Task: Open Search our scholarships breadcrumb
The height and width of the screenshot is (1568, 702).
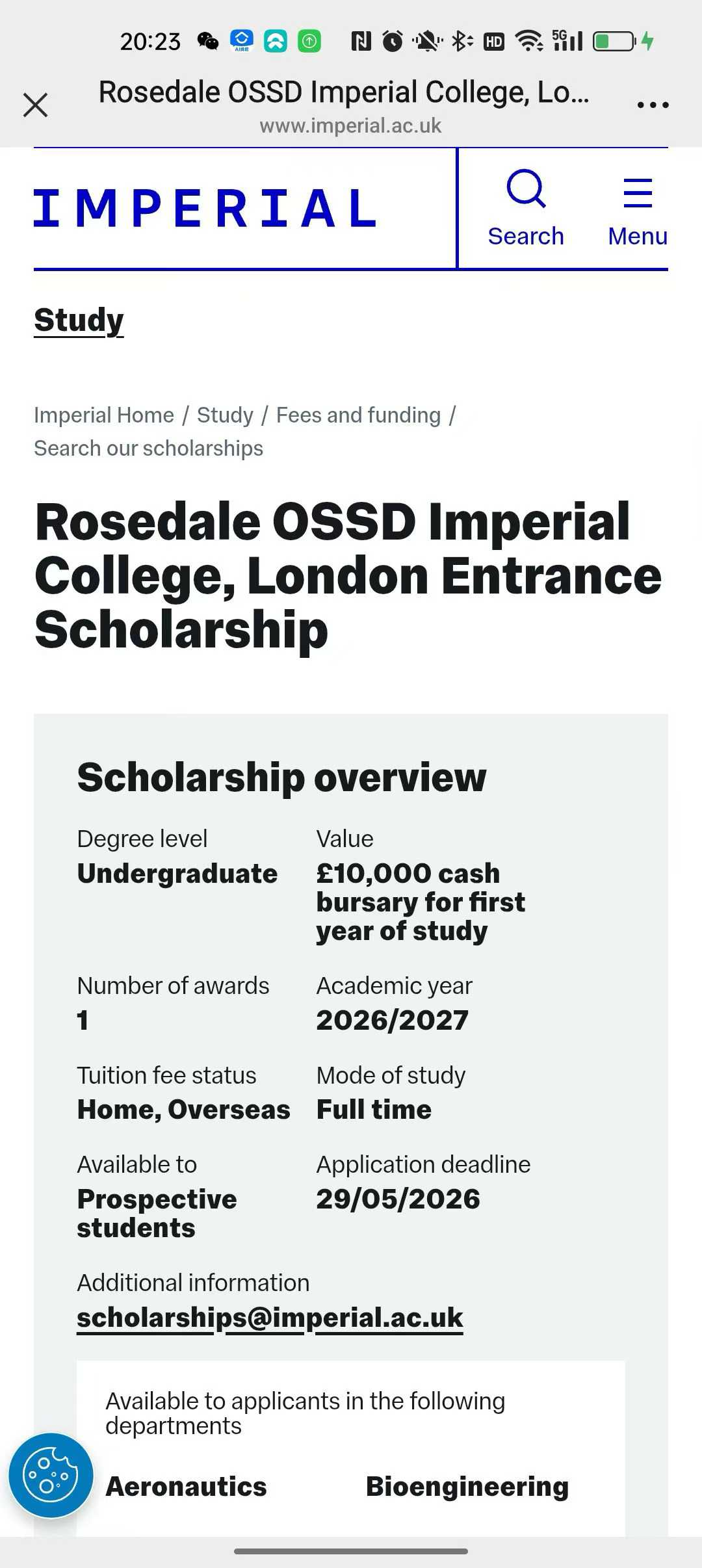Action: (148, 449)
